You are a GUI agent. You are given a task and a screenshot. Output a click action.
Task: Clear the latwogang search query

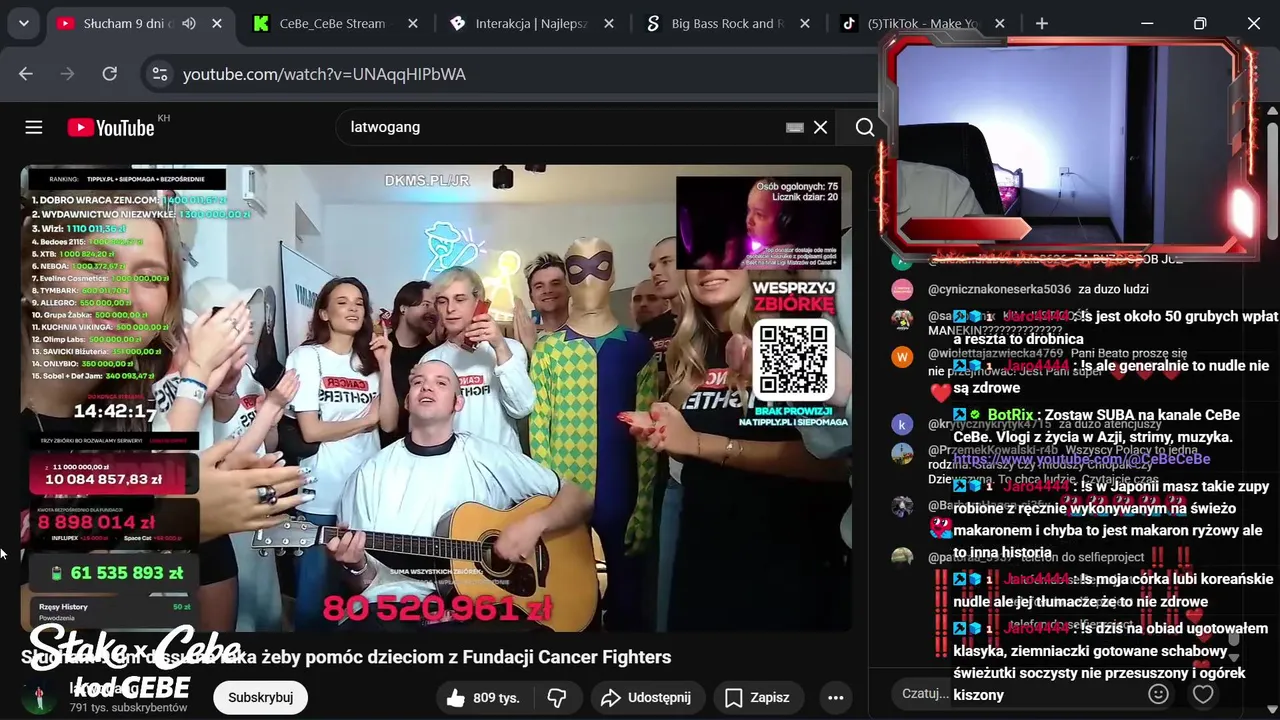pyautogui.click(x=820, y=127)
